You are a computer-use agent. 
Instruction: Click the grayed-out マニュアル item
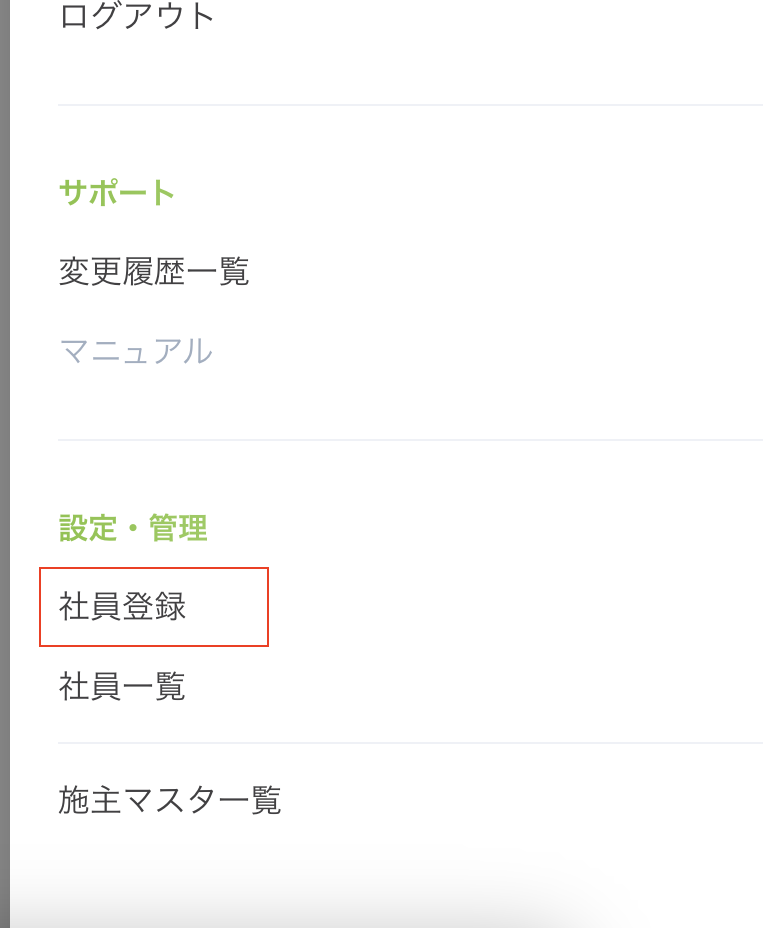click(x=137, y=352)
